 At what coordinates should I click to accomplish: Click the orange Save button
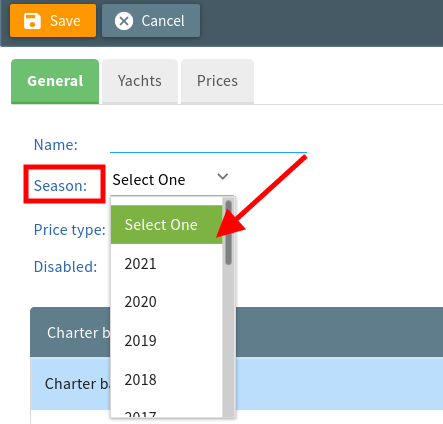point(53,21)
